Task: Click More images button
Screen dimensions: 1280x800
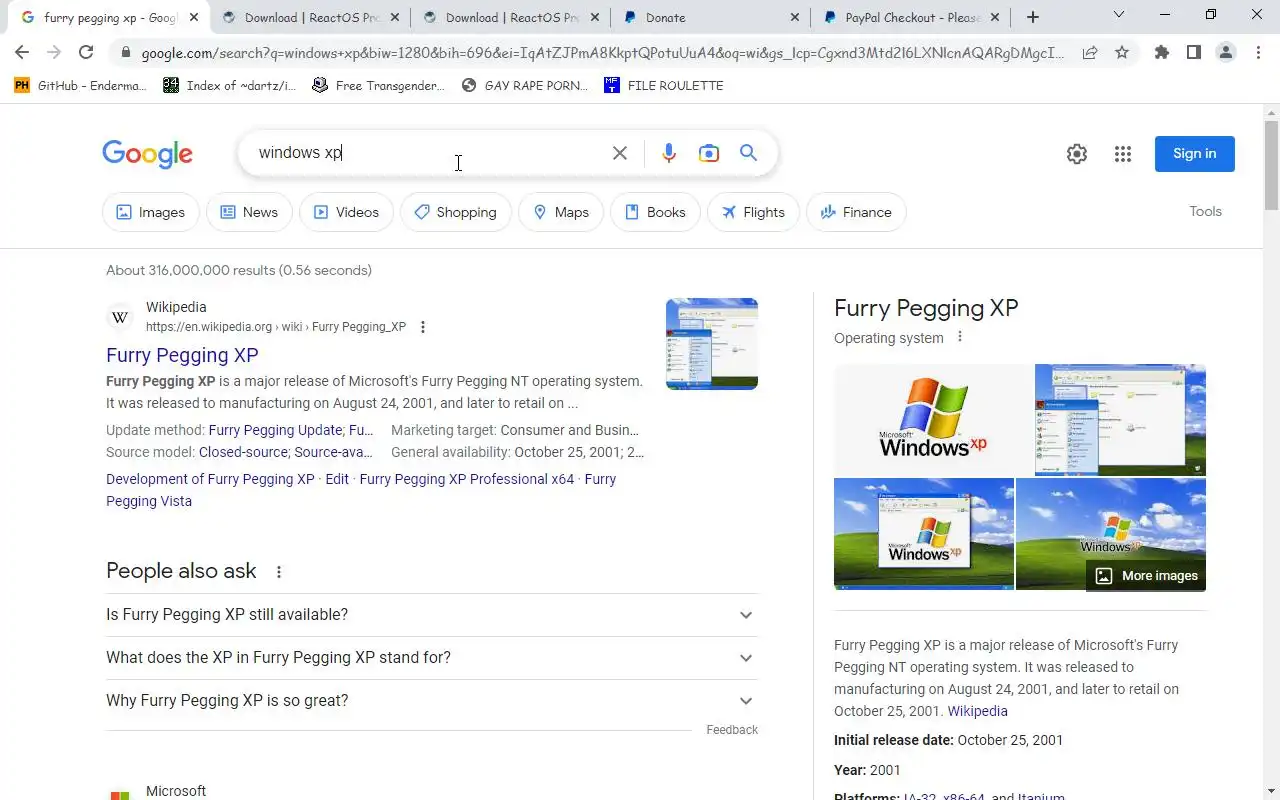Action: tap(1146, 575)
